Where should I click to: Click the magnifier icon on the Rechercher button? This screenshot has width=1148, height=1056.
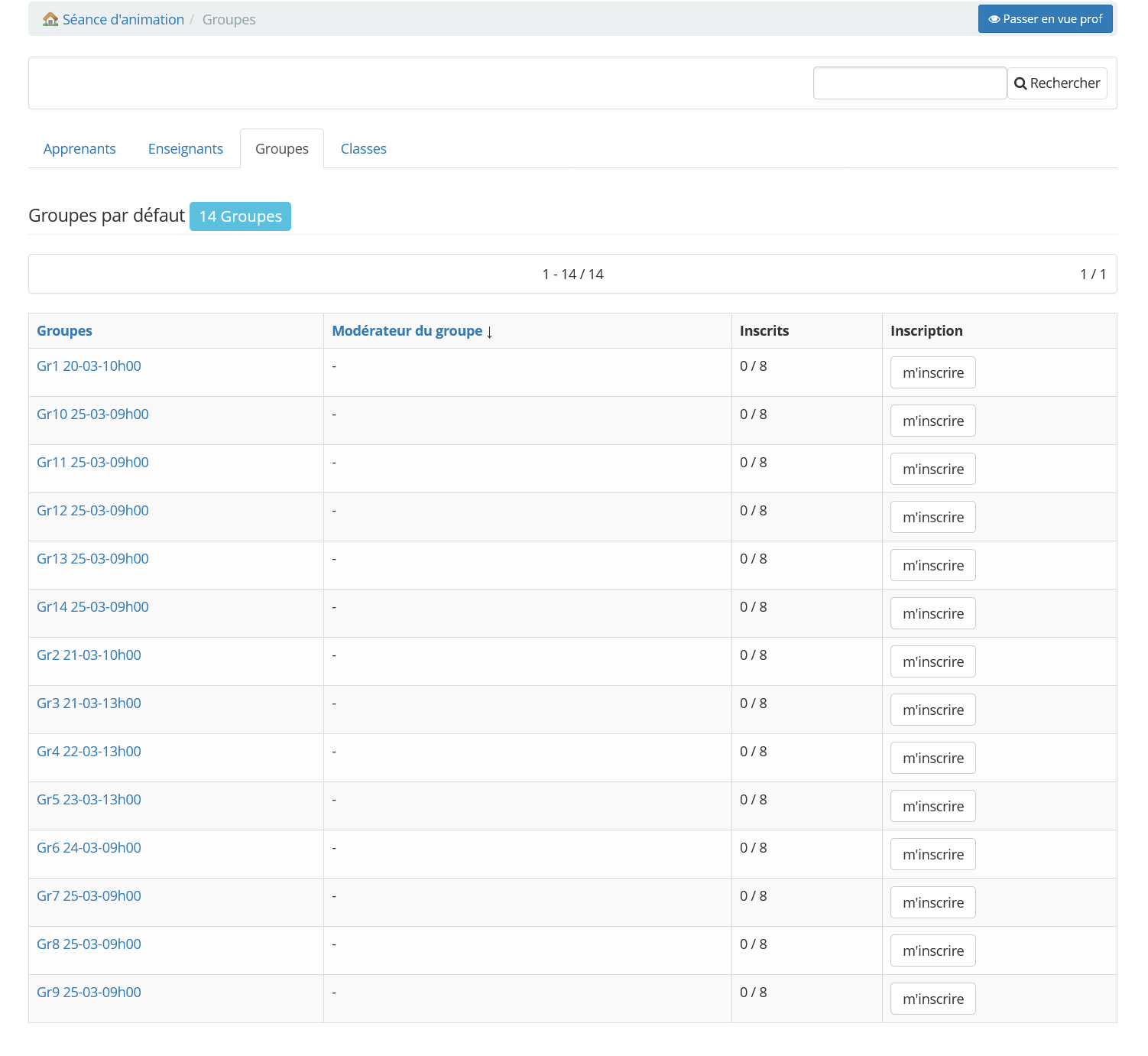coord(1020,83)
